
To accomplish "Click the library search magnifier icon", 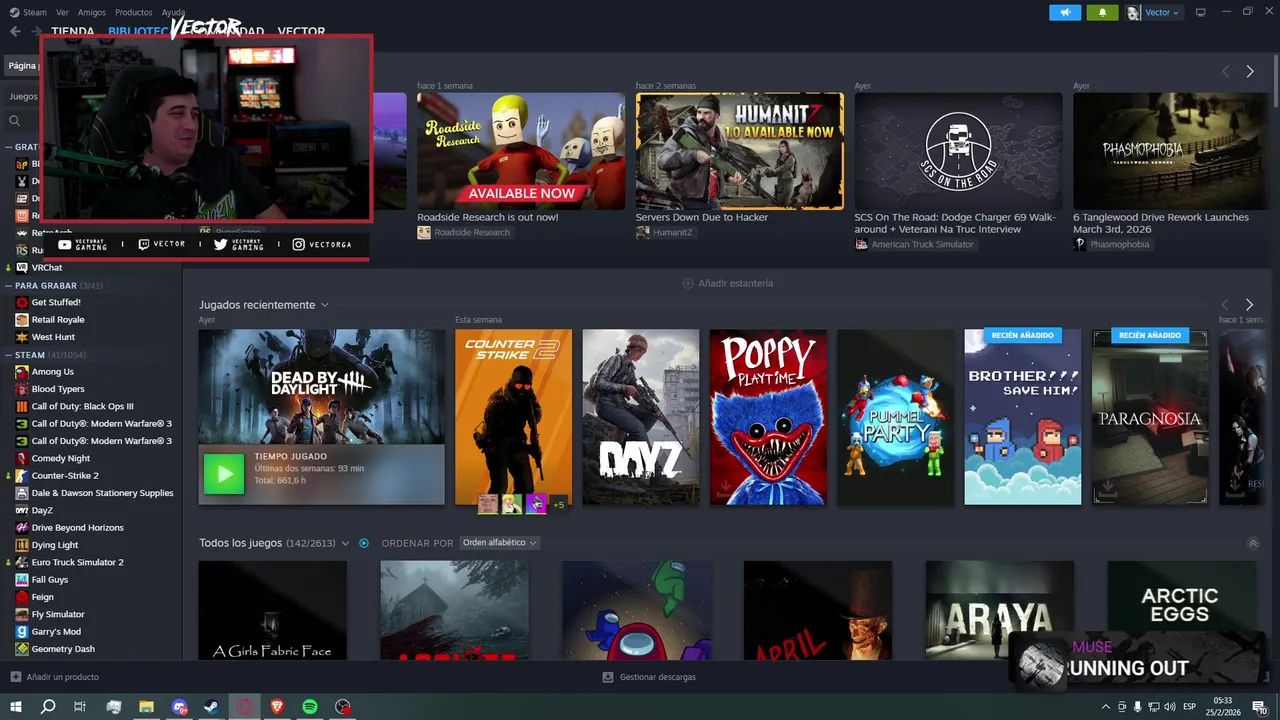I will coord(15,121).
